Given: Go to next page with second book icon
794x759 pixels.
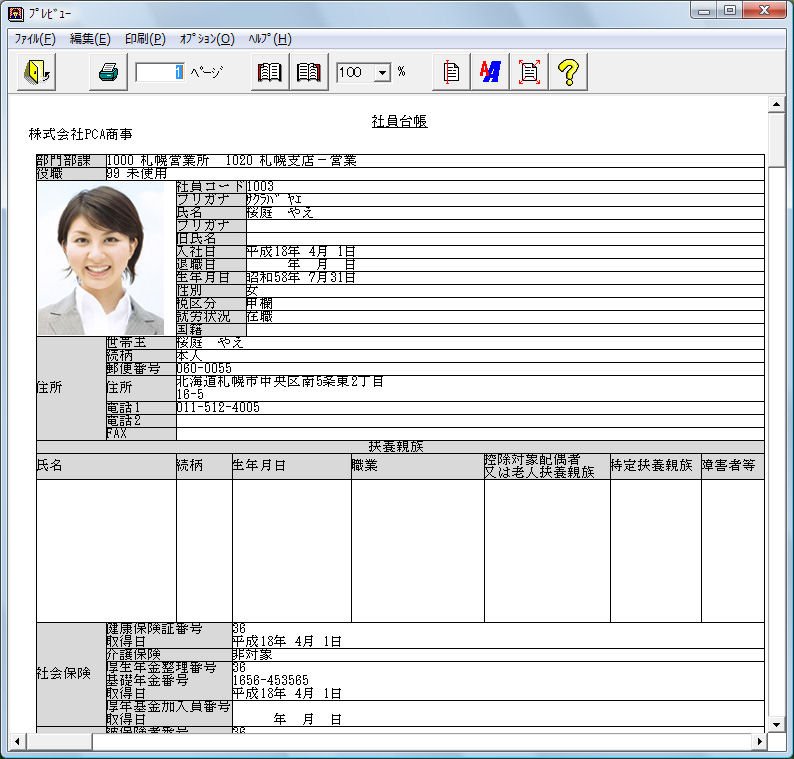Looking at the screenshot, I should pos(309,72).
